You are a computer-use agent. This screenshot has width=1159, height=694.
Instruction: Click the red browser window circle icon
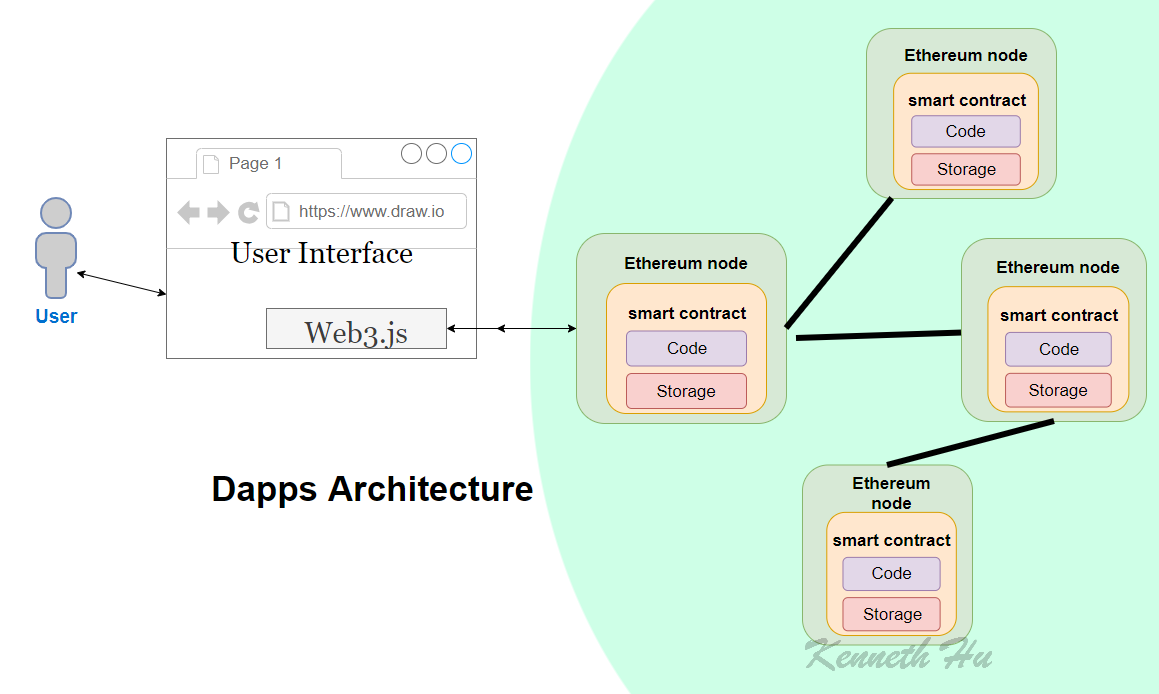[412, 153]
